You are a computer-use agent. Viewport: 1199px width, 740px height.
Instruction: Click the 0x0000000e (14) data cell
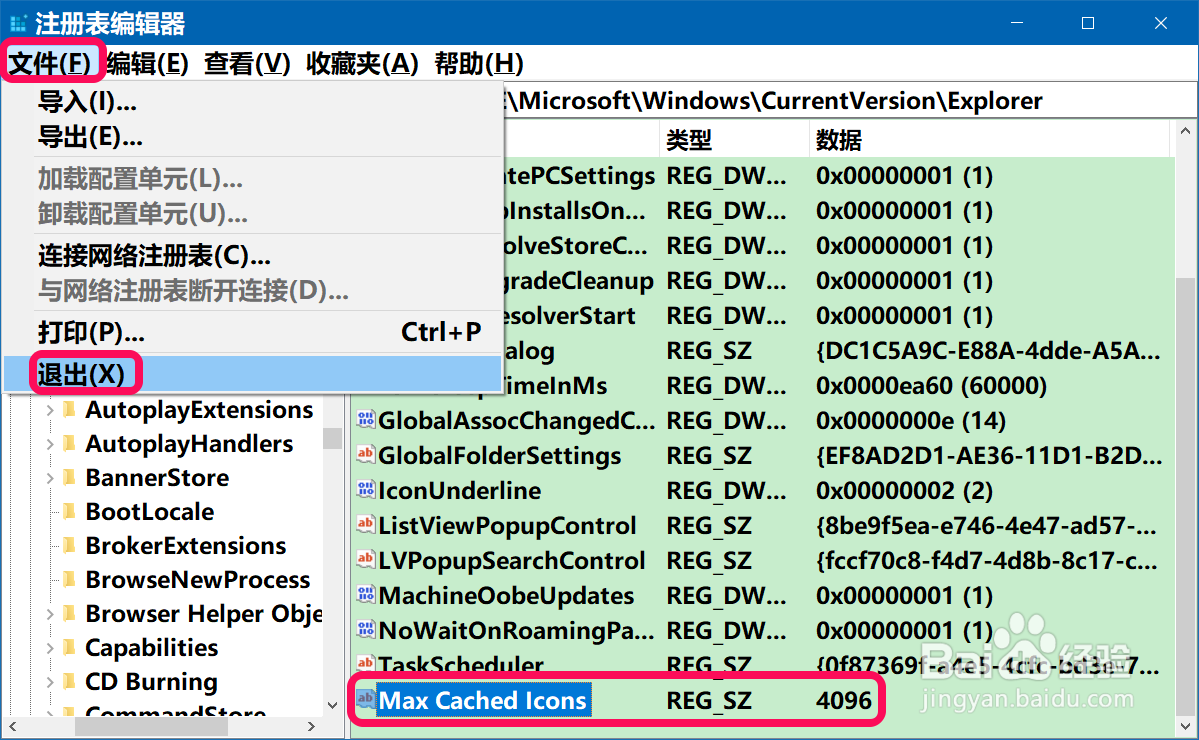point(911,420)
